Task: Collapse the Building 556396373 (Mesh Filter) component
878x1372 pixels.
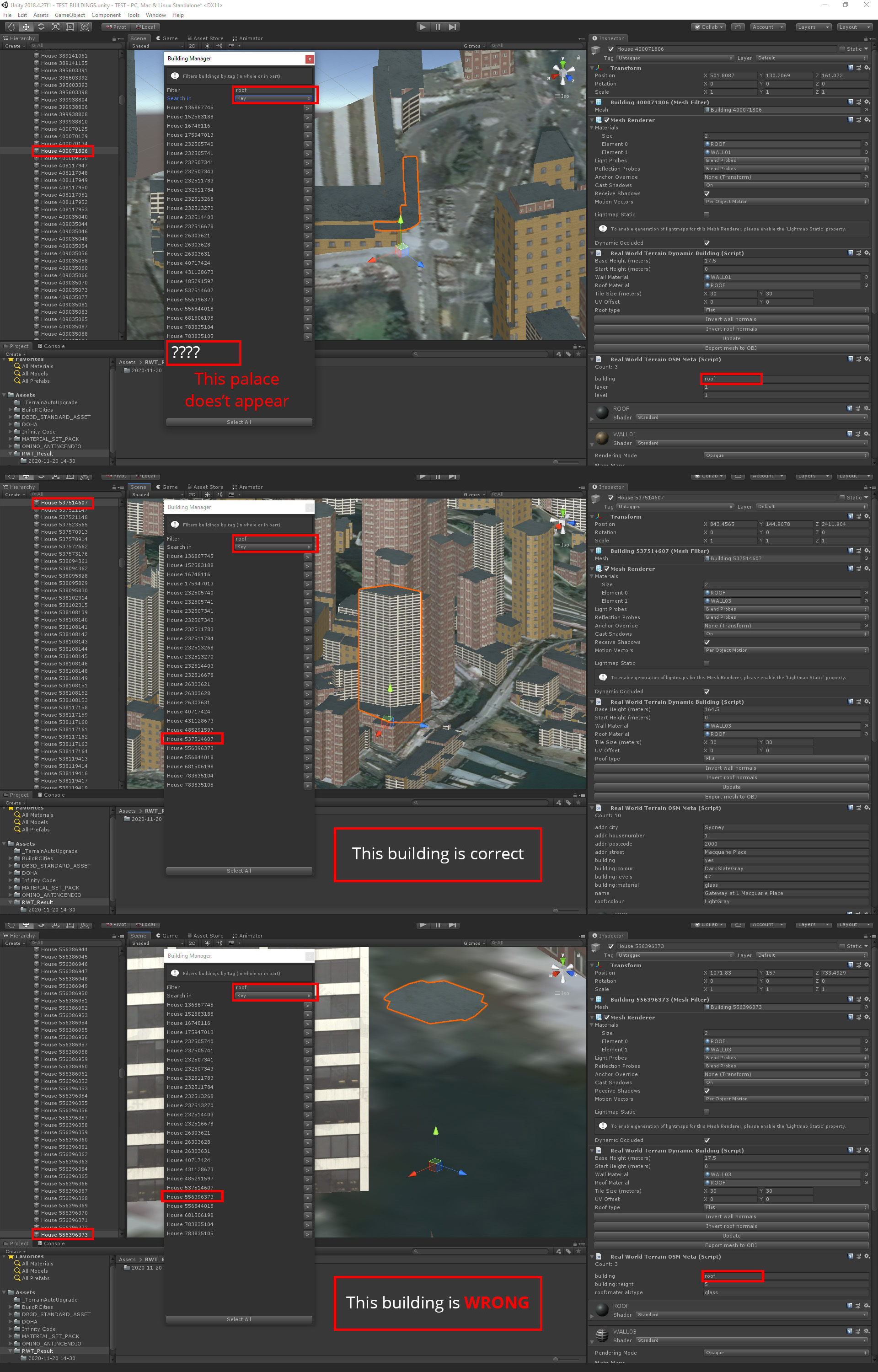Action: [x=592, y=1000]
